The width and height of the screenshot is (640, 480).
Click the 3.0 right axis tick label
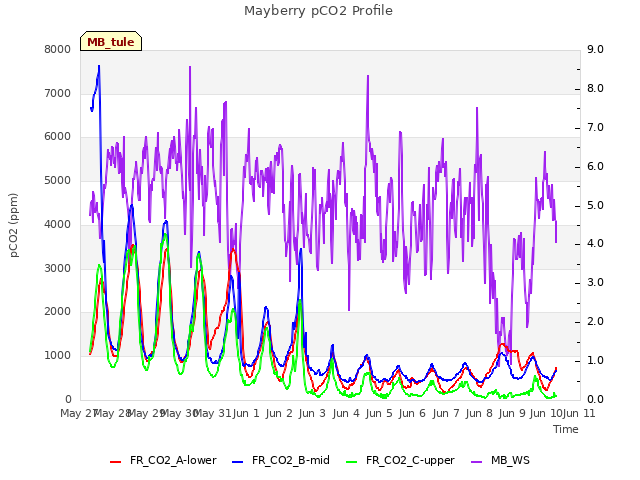point(595,282)
